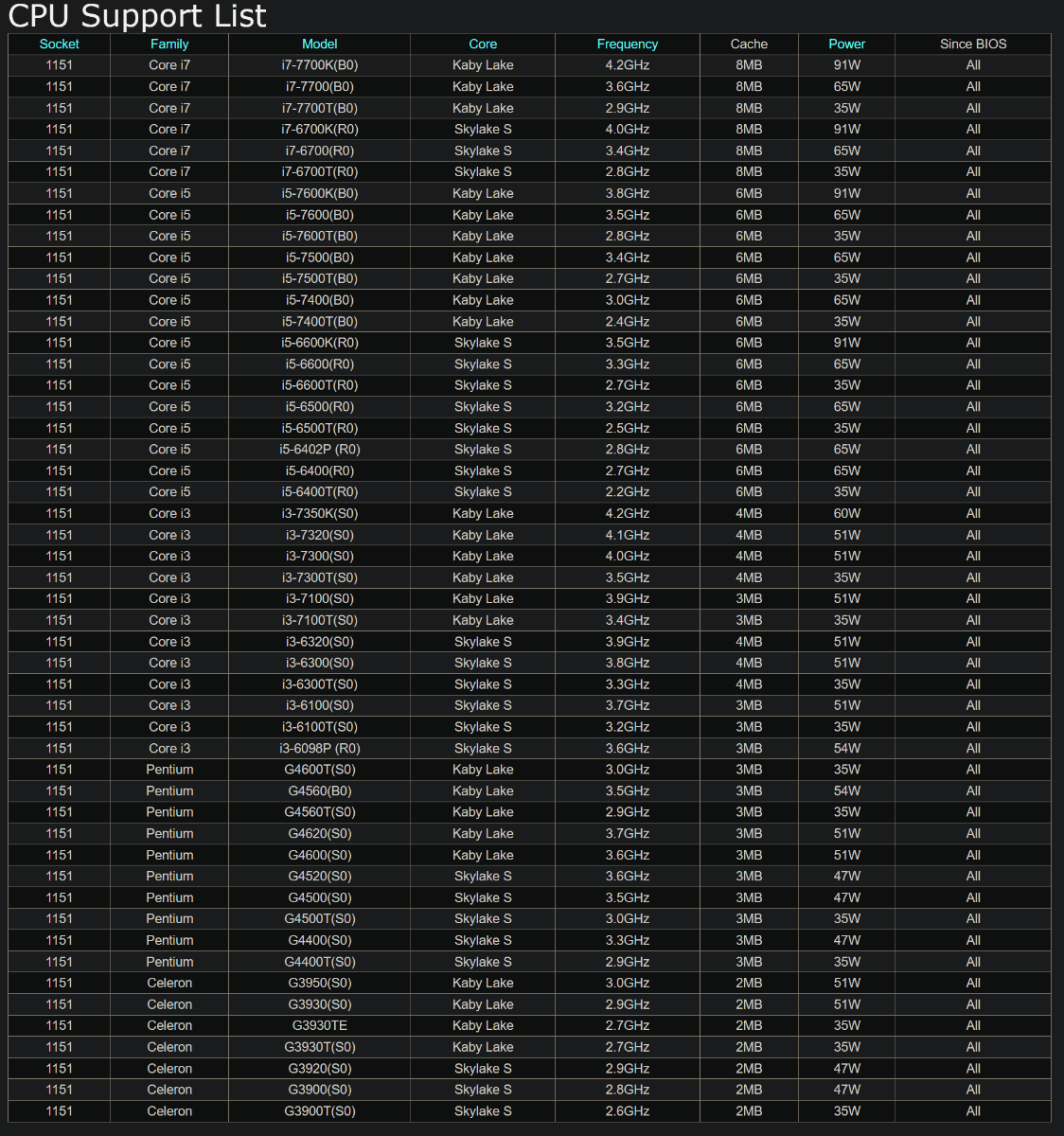Screen dimensions: 1064x1136
Task: Select the G4600T(S0) model cell
Action: [x=320, y=770]
